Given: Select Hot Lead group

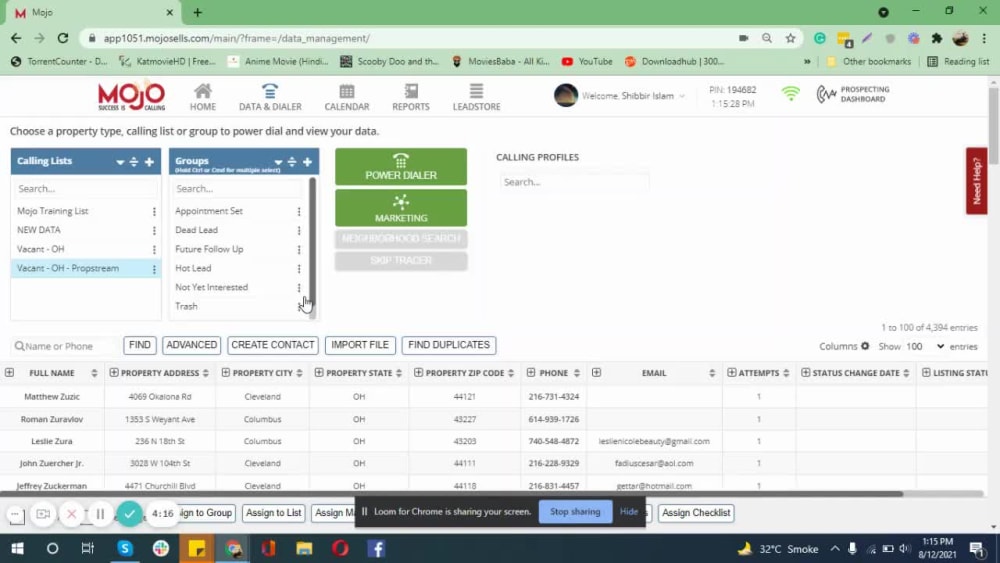Looking at the screenshot, I should (193, 268).
